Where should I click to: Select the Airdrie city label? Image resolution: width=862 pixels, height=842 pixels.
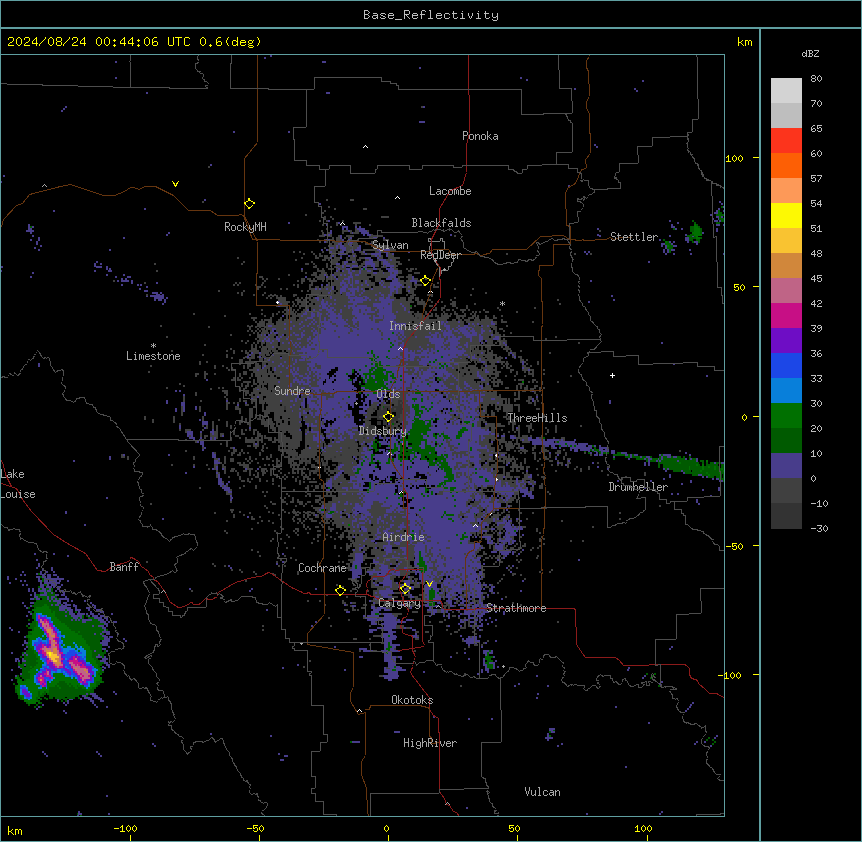(x=404, y=537)
